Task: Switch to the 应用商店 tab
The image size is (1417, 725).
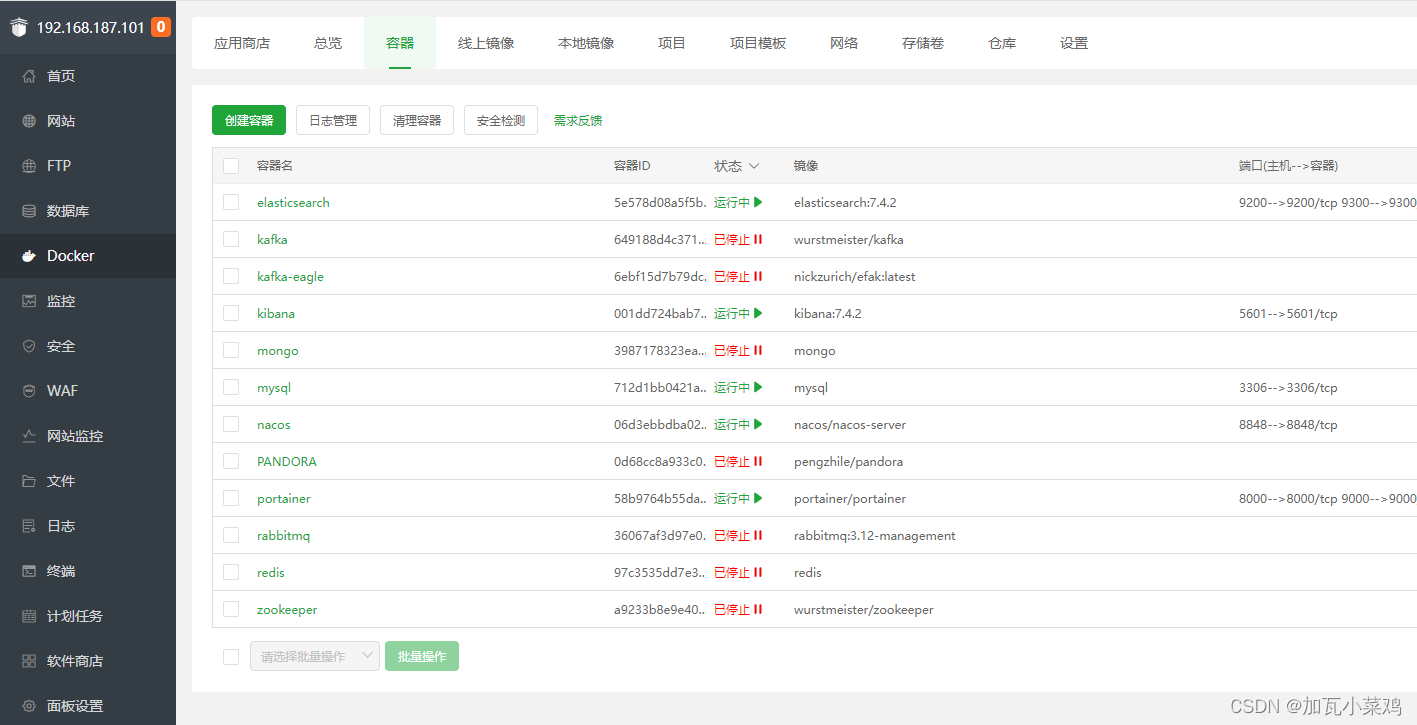Action: (x=242, y=43)
